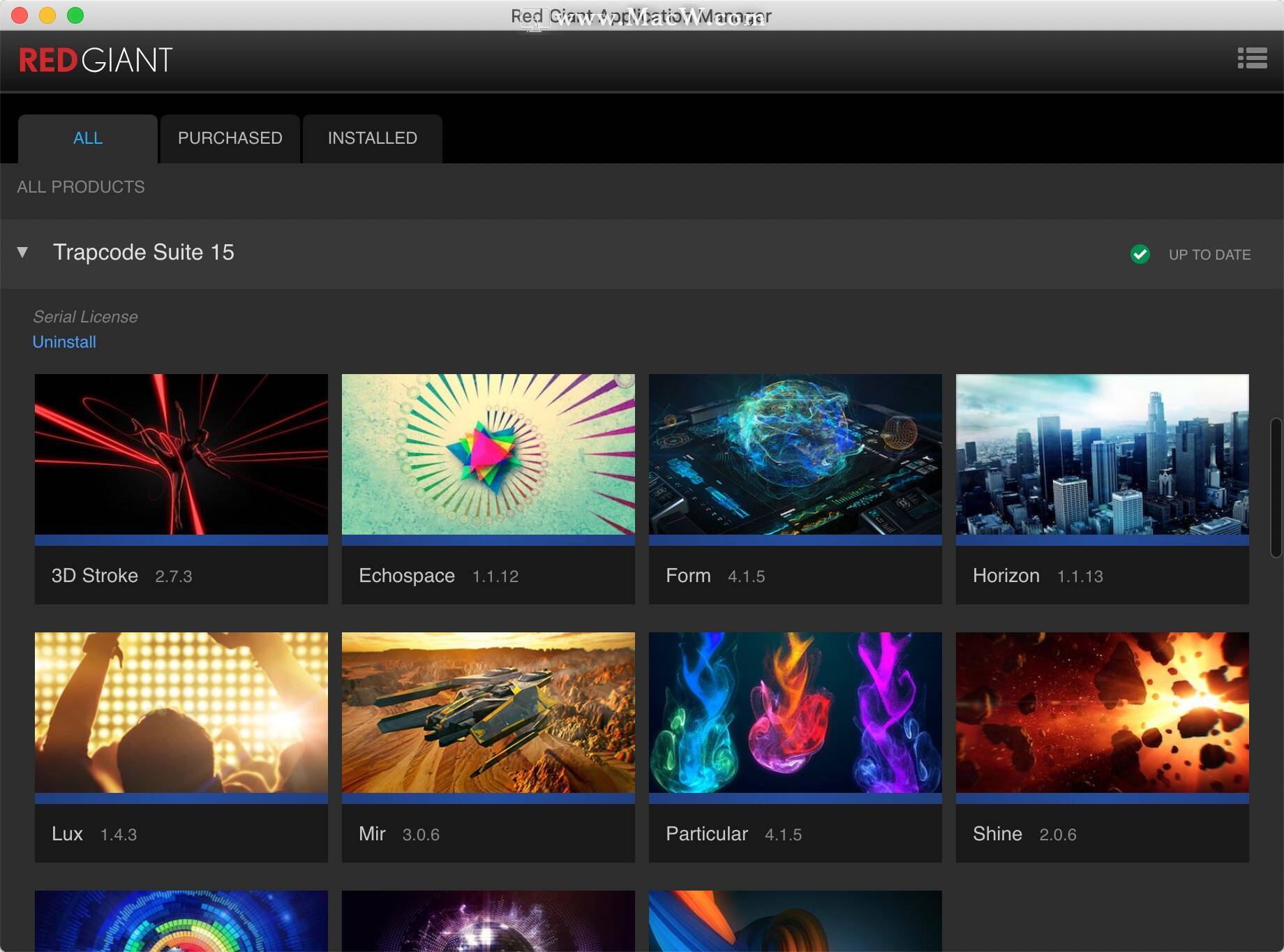
Task: Open the blue circular equalizer thumbnail
Action: pos(181,921)
